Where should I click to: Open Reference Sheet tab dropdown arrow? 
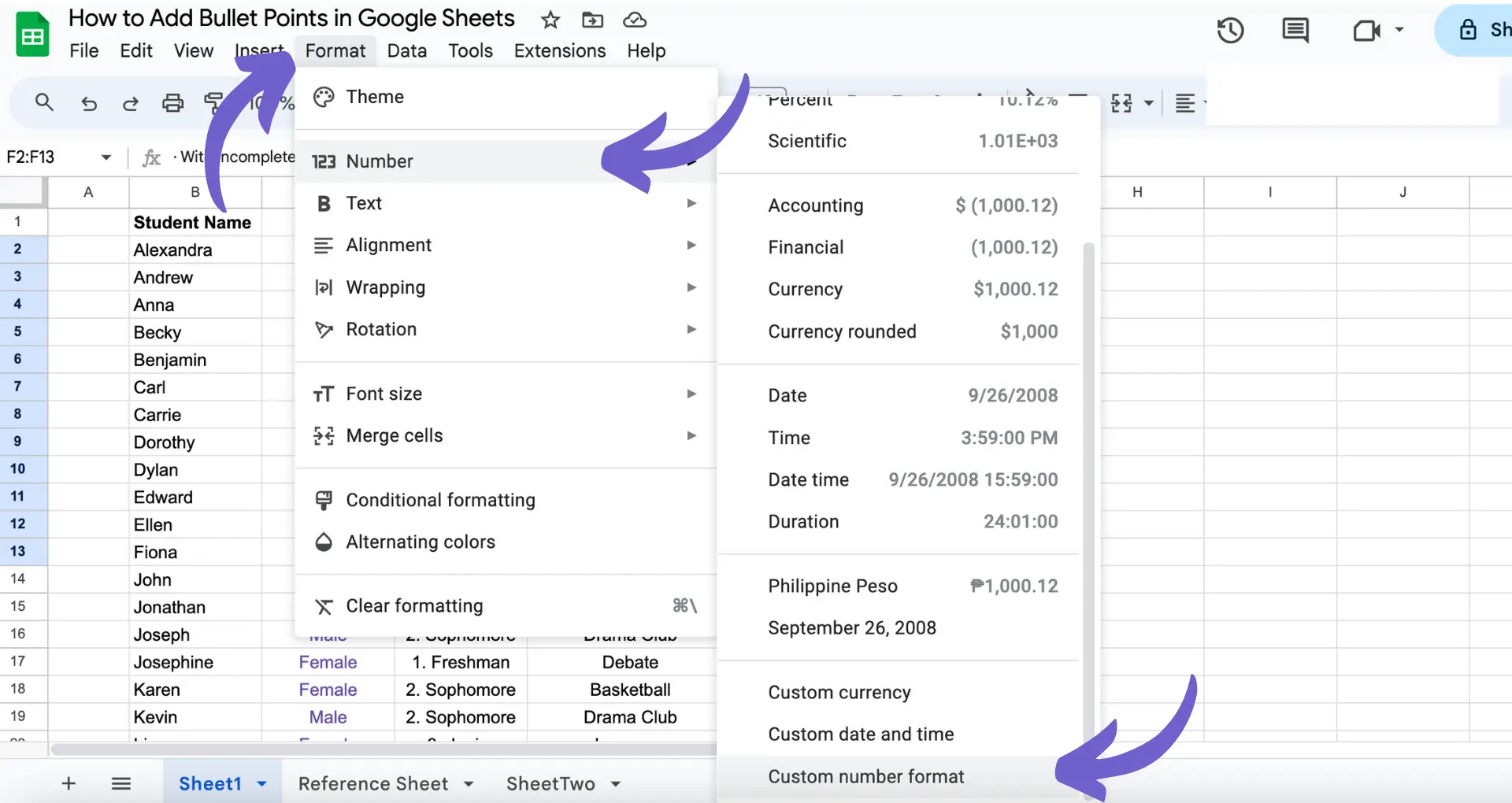(x=469, y=784)
